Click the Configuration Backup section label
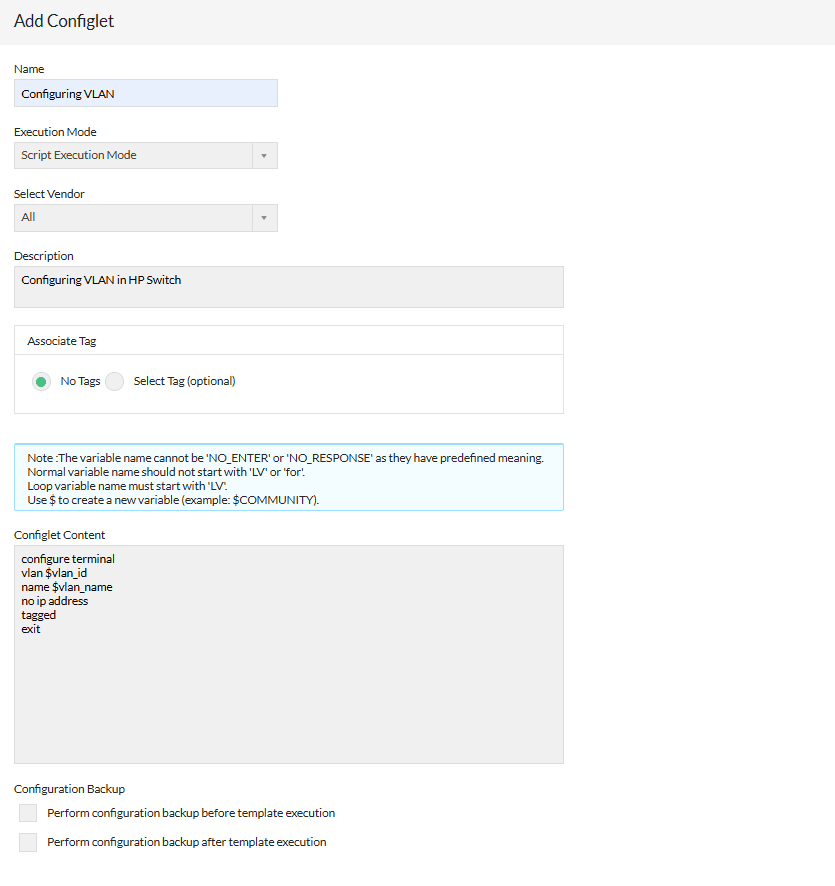Image resolution: width=835 pixels, height=886 pixels. (69, 789)
